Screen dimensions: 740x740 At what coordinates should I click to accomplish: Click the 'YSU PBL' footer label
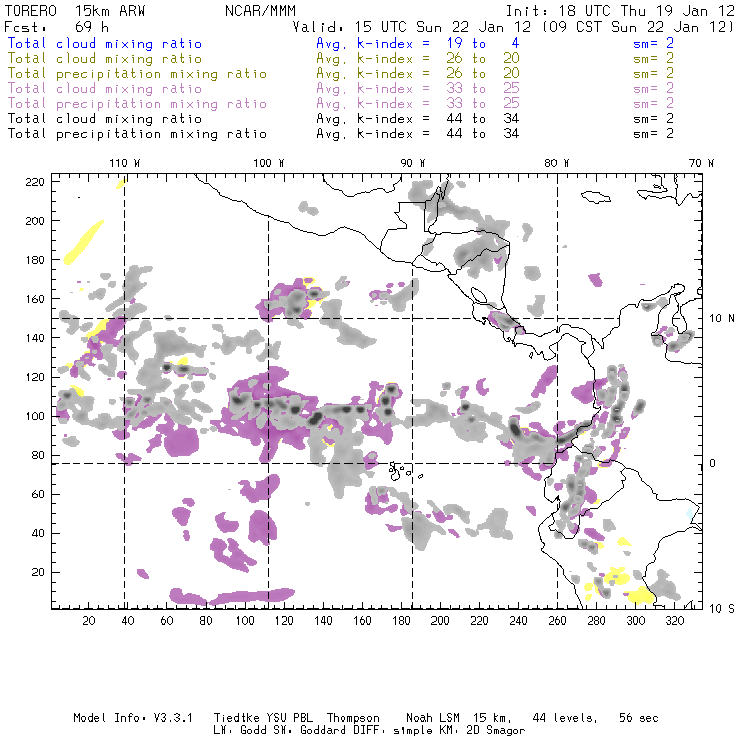tap(289, 718)
